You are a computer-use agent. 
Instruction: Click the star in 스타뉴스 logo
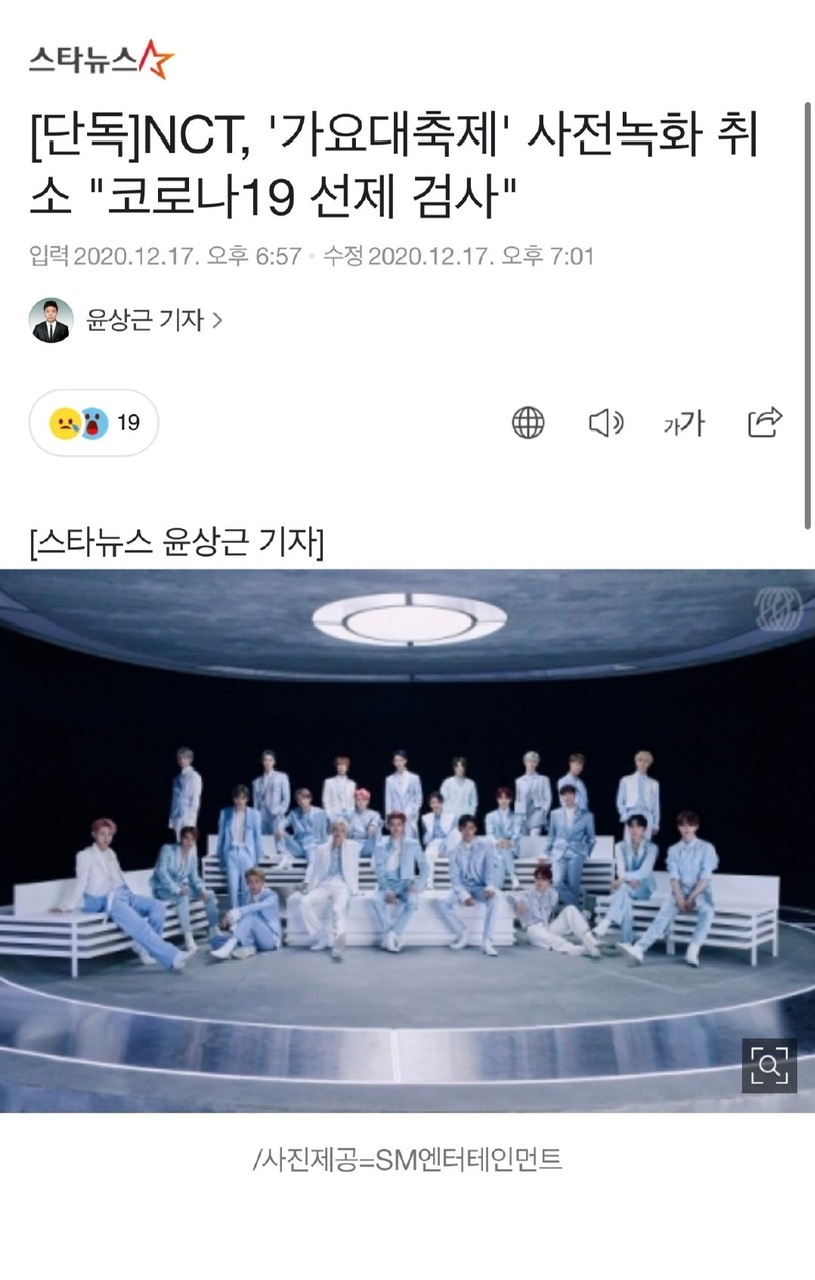(x=156, y=58)
